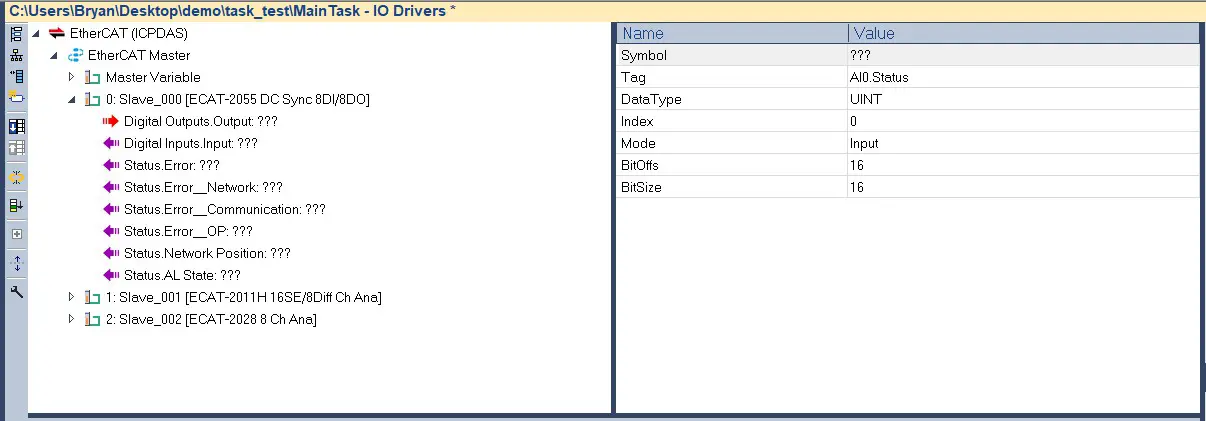Image resolution: width=1206 pixels, height=421 pixels.
Task: Click the Slave_000 device icon
Action: (93, 99)
